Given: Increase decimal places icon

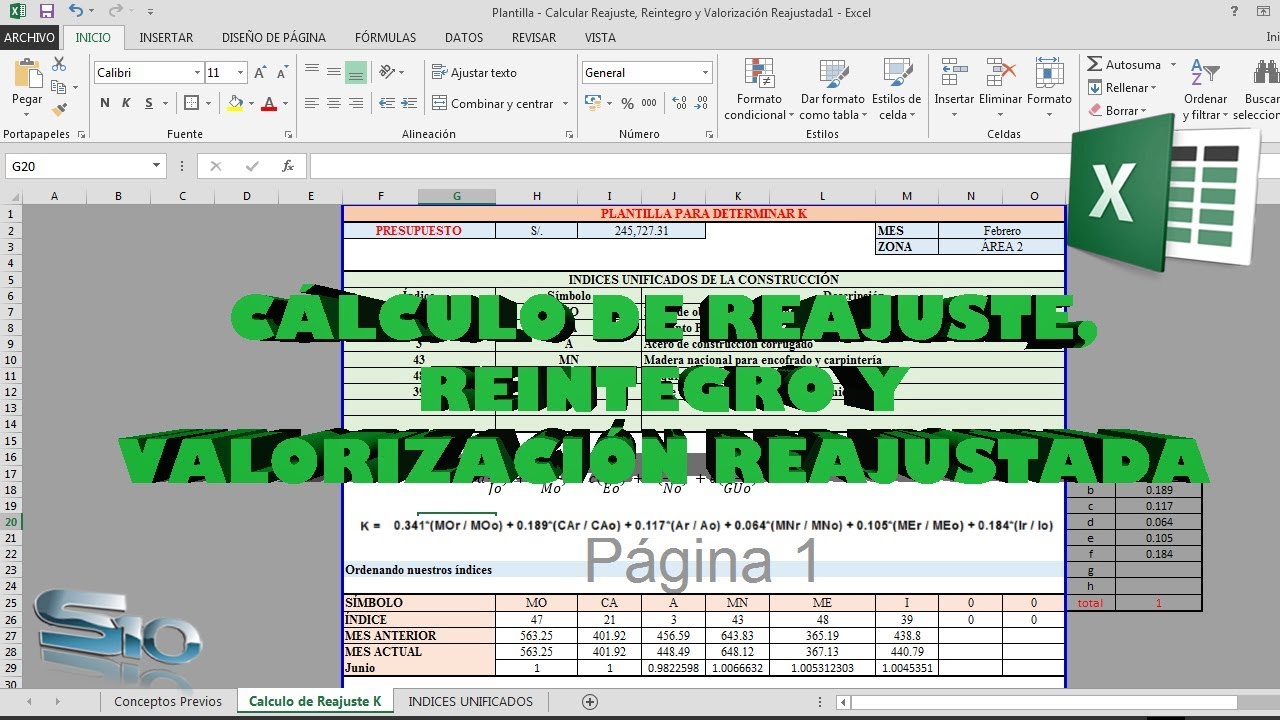Looking at the screenshot, I should click(681, 103).
